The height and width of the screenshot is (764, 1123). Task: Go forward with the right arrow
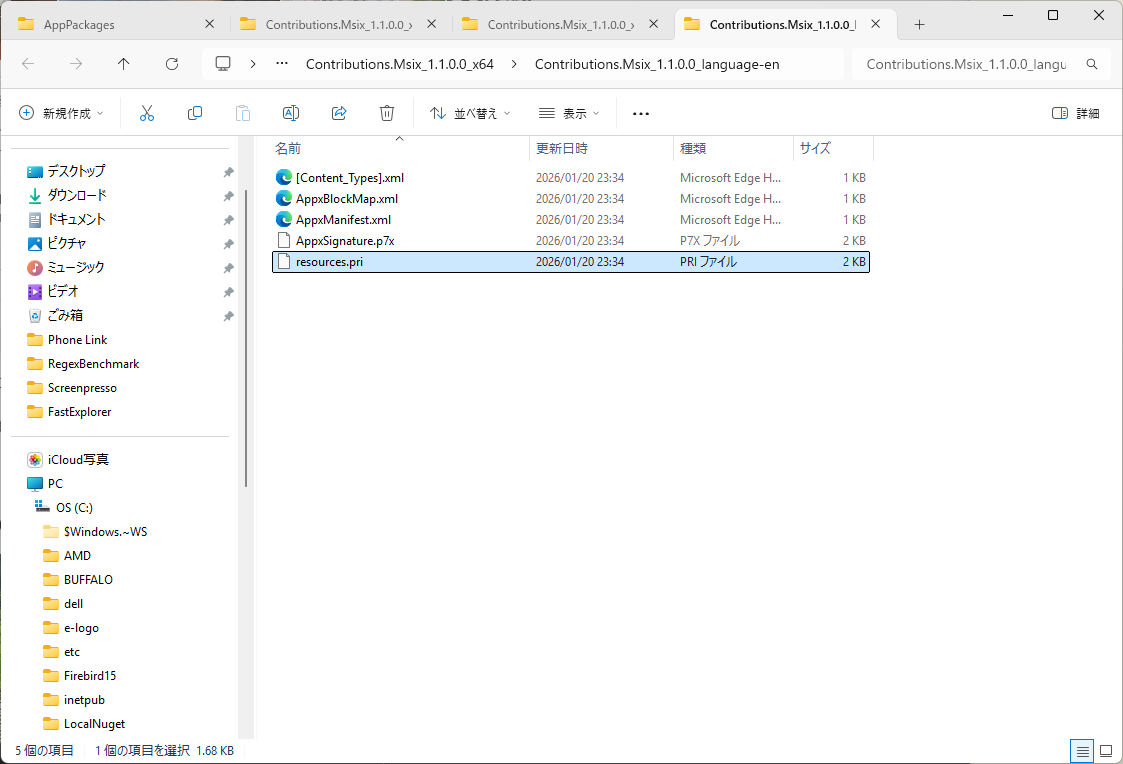pos(76,64)
